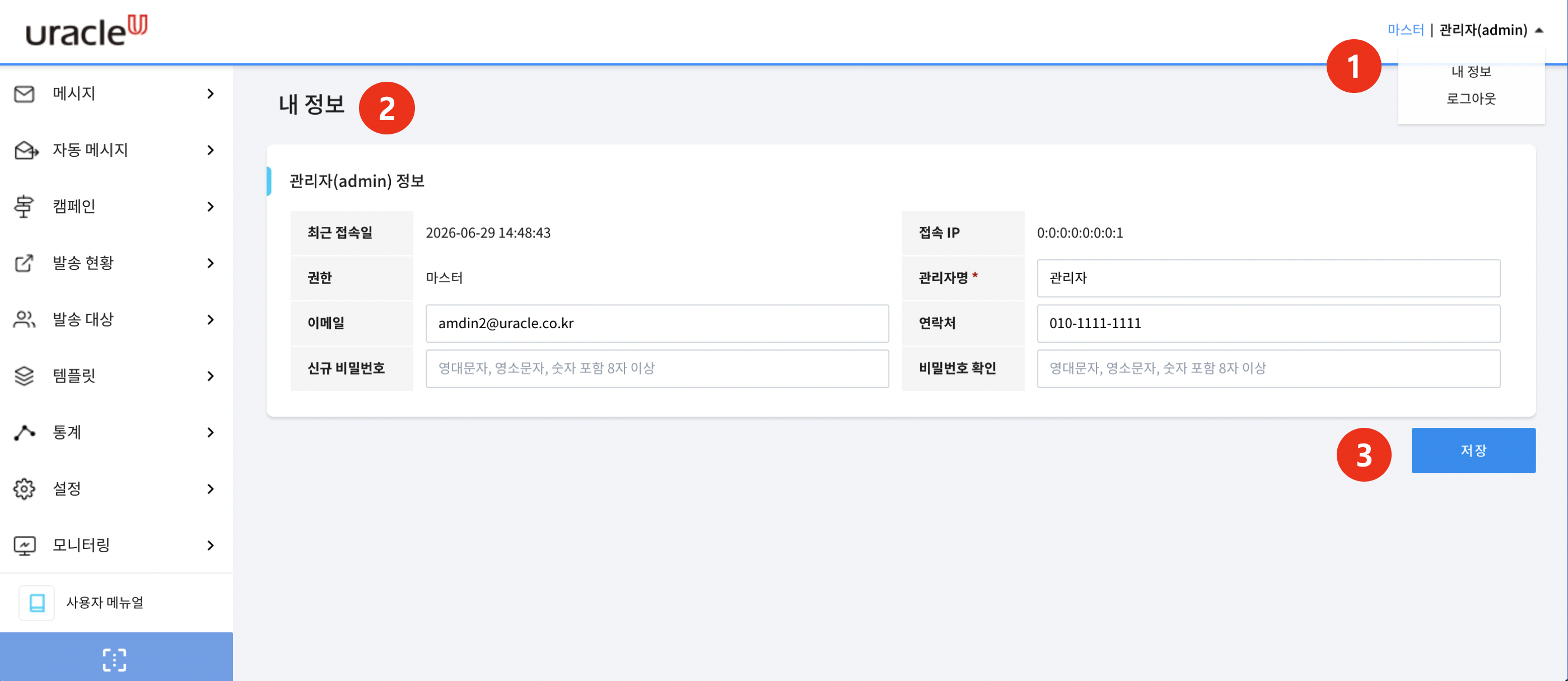Select 내 정보 from user menu

pyautogui.click(x=1471, y=71)
